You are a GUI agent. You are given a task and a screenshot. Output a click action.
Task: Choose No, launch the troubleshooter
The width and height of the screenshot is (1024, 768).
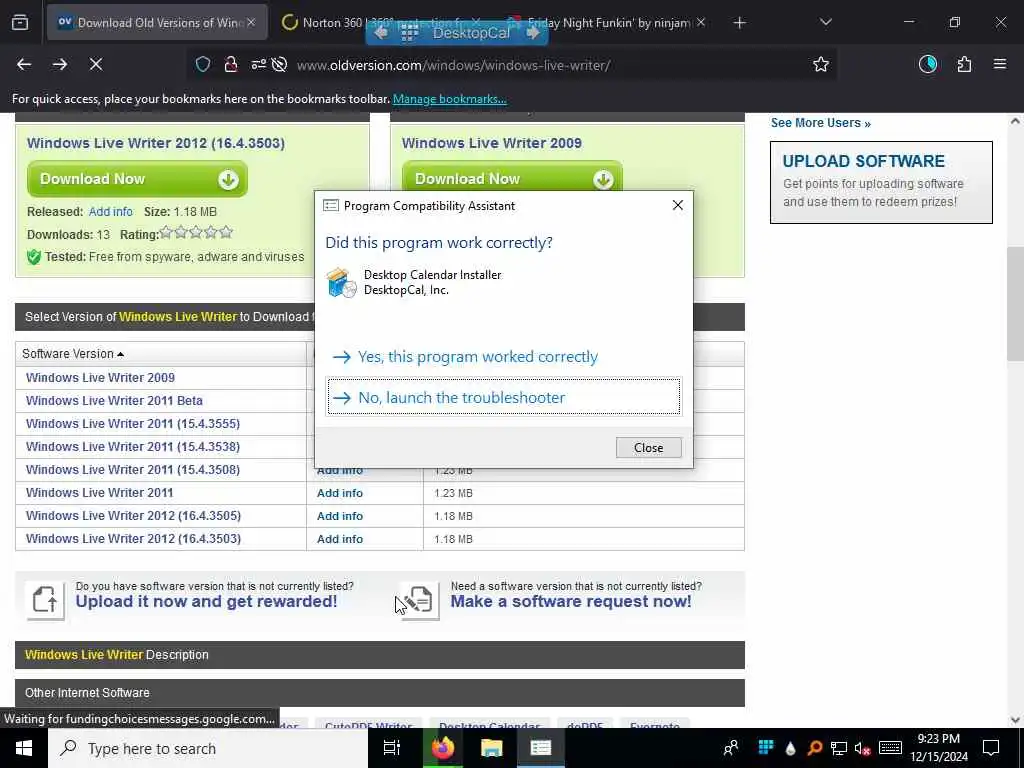pos(504,397)
